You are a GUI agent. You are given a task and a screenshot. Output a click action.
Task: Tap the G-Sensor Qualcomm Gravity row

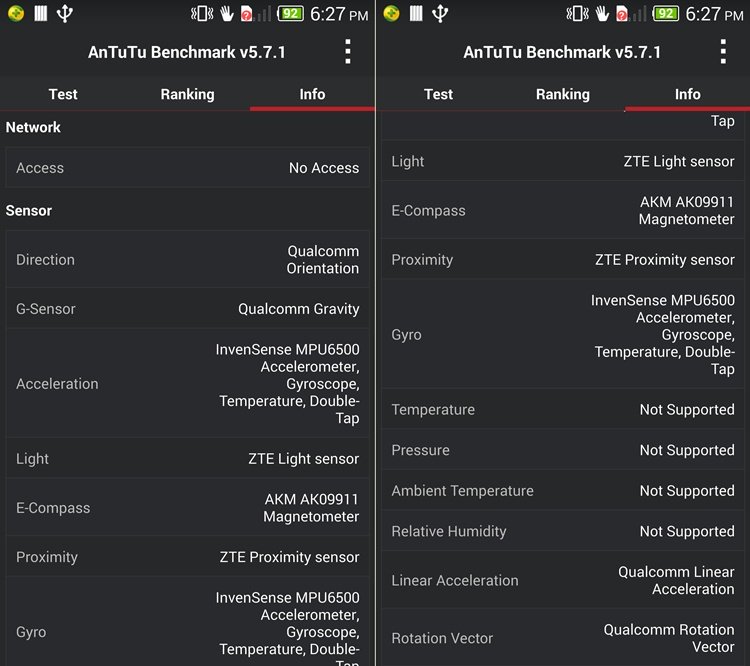(187, 309)
